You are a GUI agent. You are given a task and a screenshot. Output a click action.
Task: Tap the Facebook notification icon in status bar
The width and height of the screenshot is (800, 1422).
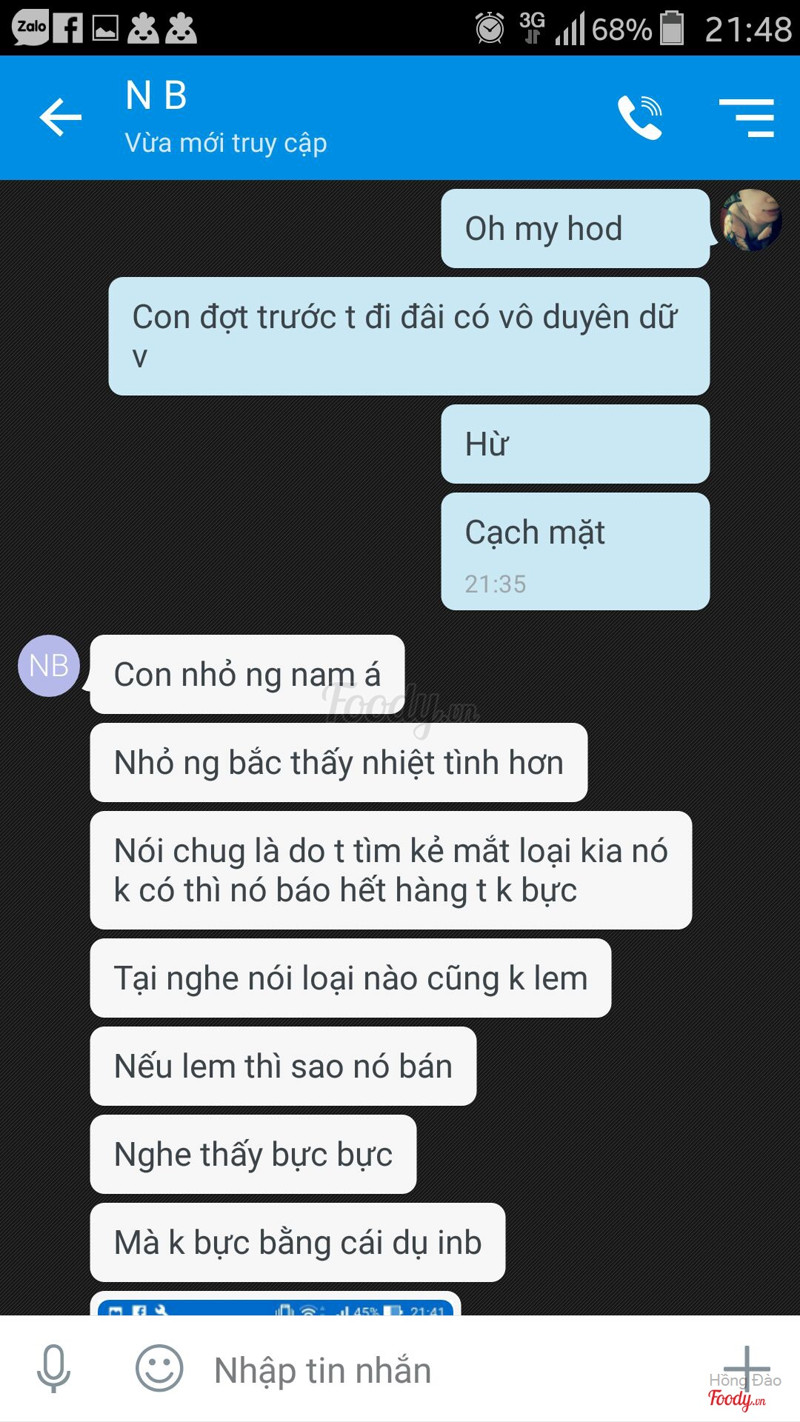coord(68,27)
